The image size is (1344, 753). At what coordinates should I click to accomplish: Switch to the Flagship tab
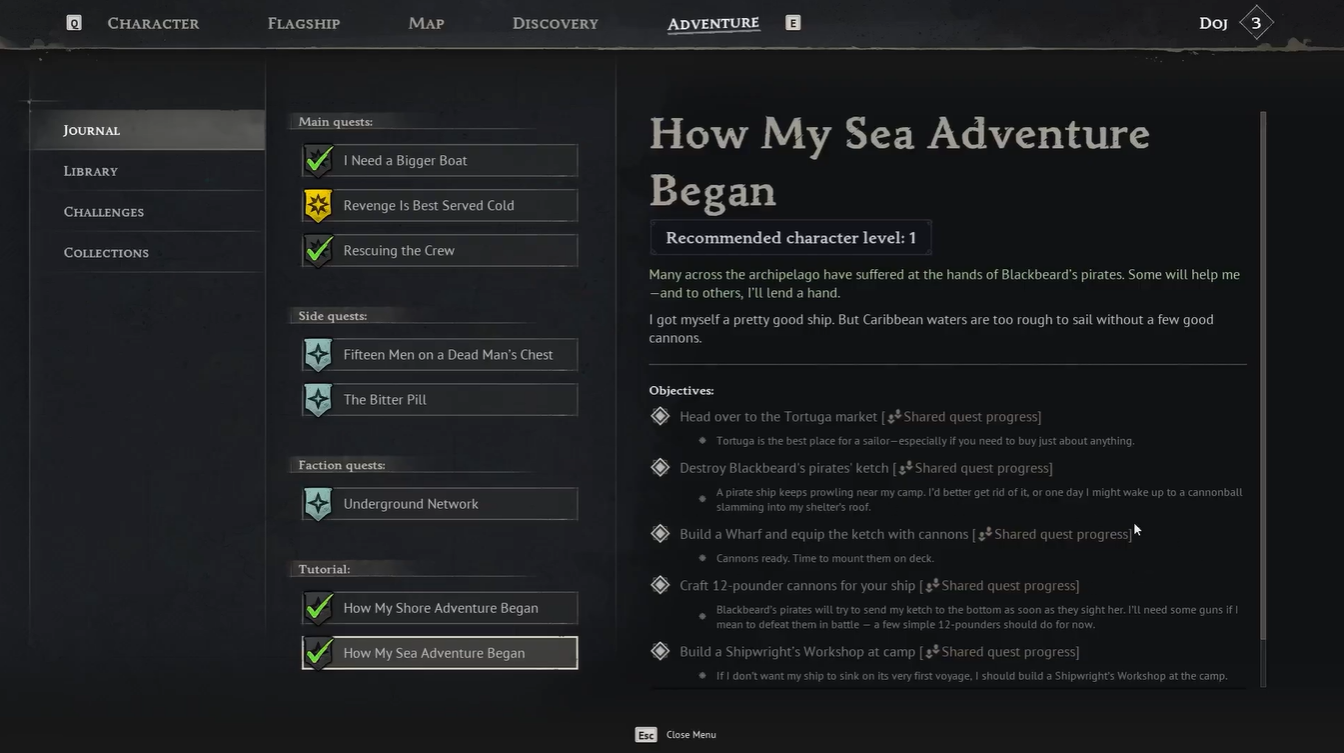click(x=304, y=23)
